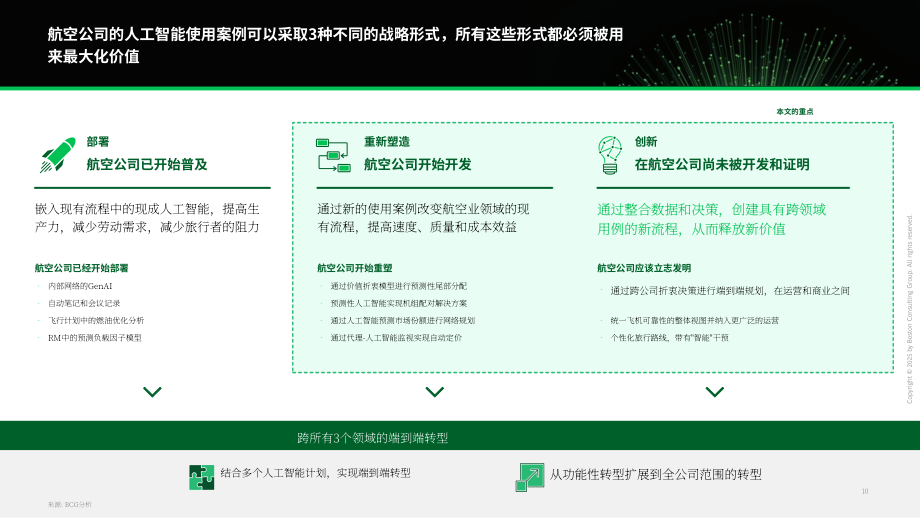
Task: Click the subtitle 在航空公司尚未被开发和证明
Action: pos(722,164)
